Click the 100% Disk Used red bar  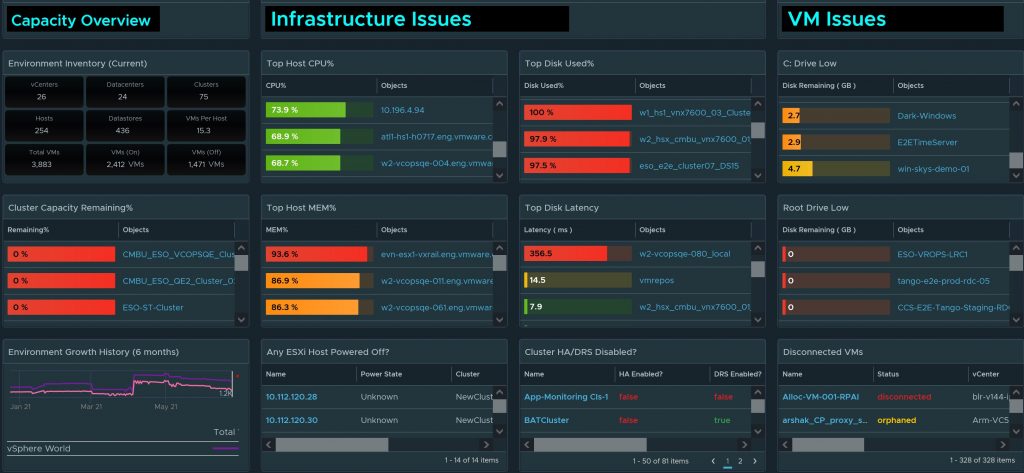(577, 112)
